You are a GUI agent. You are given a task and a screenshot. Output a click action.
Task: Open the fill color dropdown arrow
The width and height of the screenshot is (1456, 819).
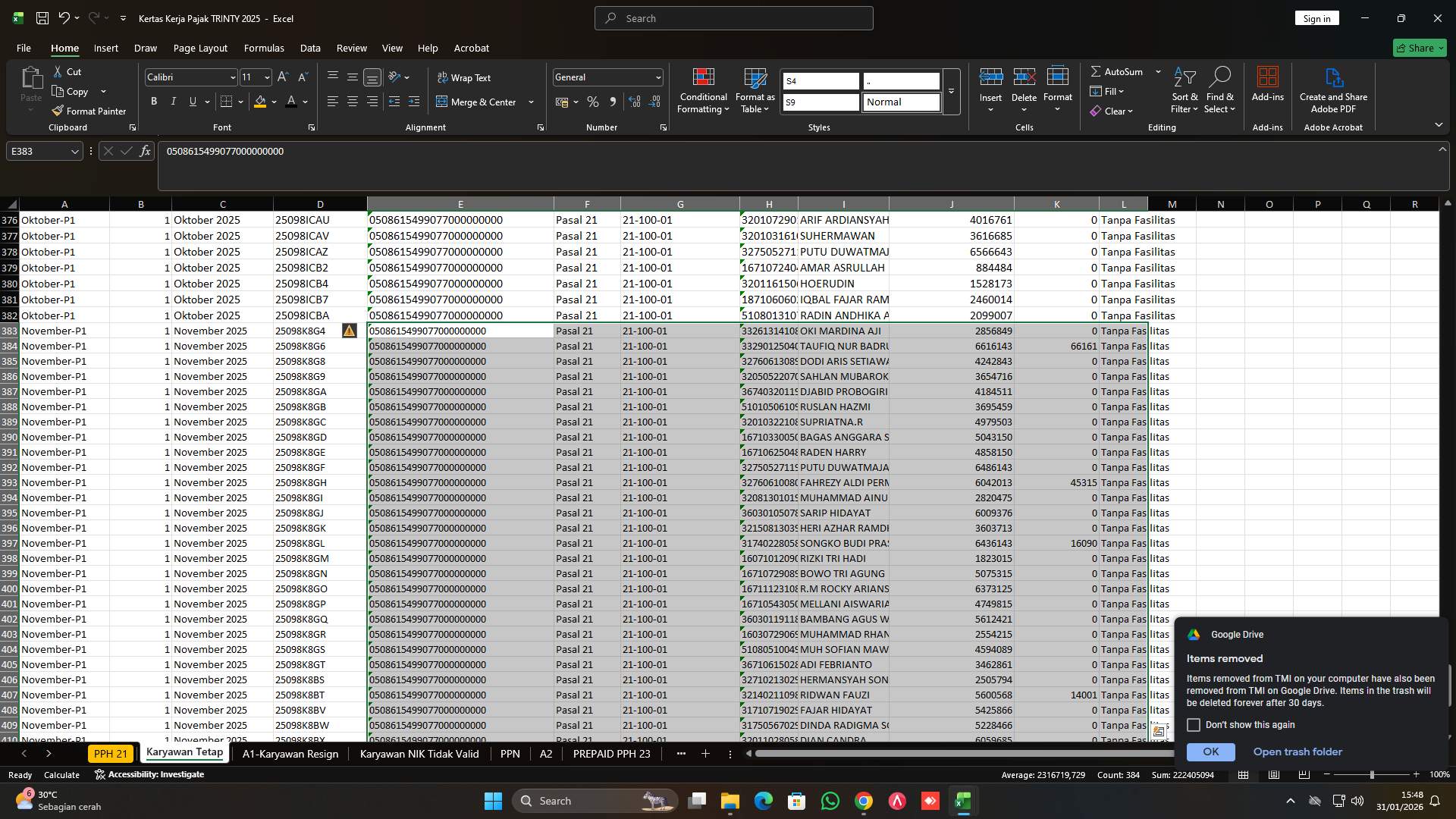point(272,102)
